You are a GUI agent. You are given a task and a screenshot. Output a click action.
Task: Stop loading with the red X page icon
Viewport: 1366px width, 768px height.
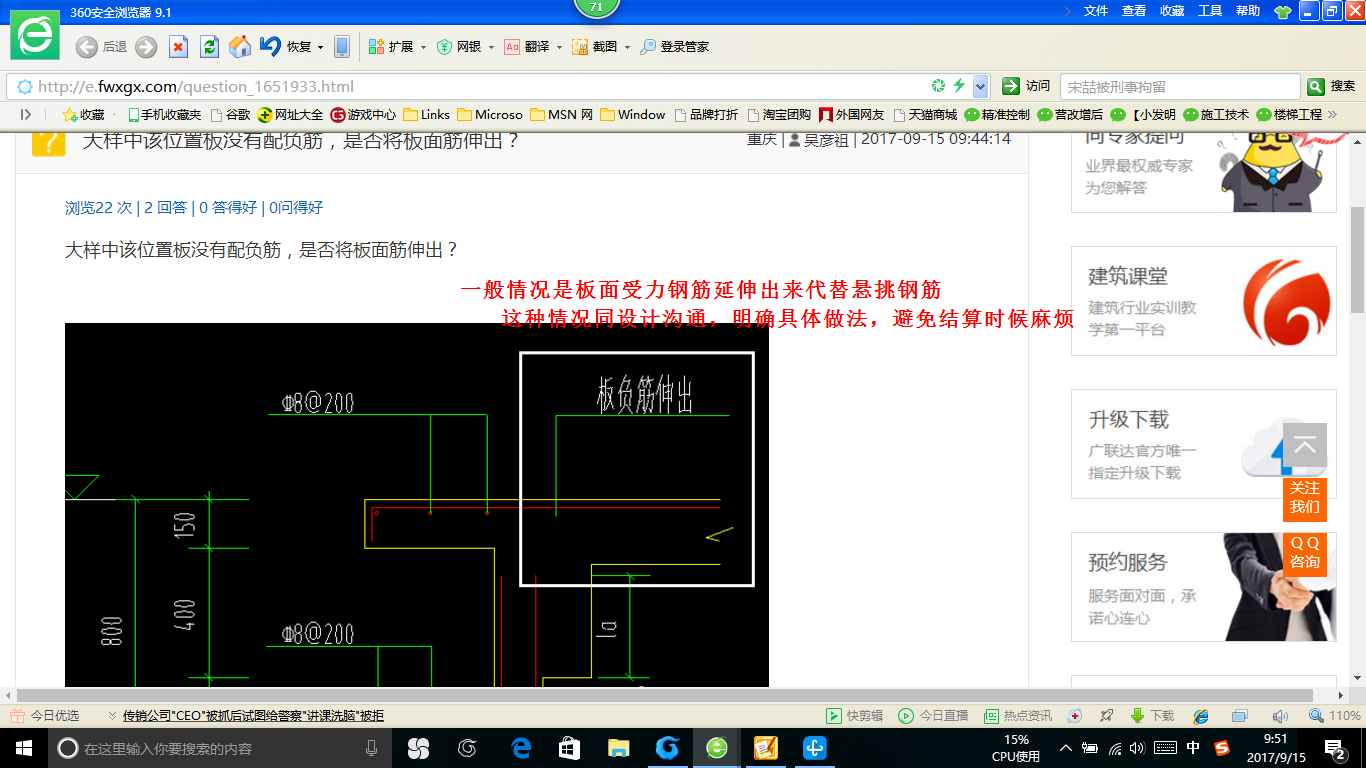(x=179, y=47)
